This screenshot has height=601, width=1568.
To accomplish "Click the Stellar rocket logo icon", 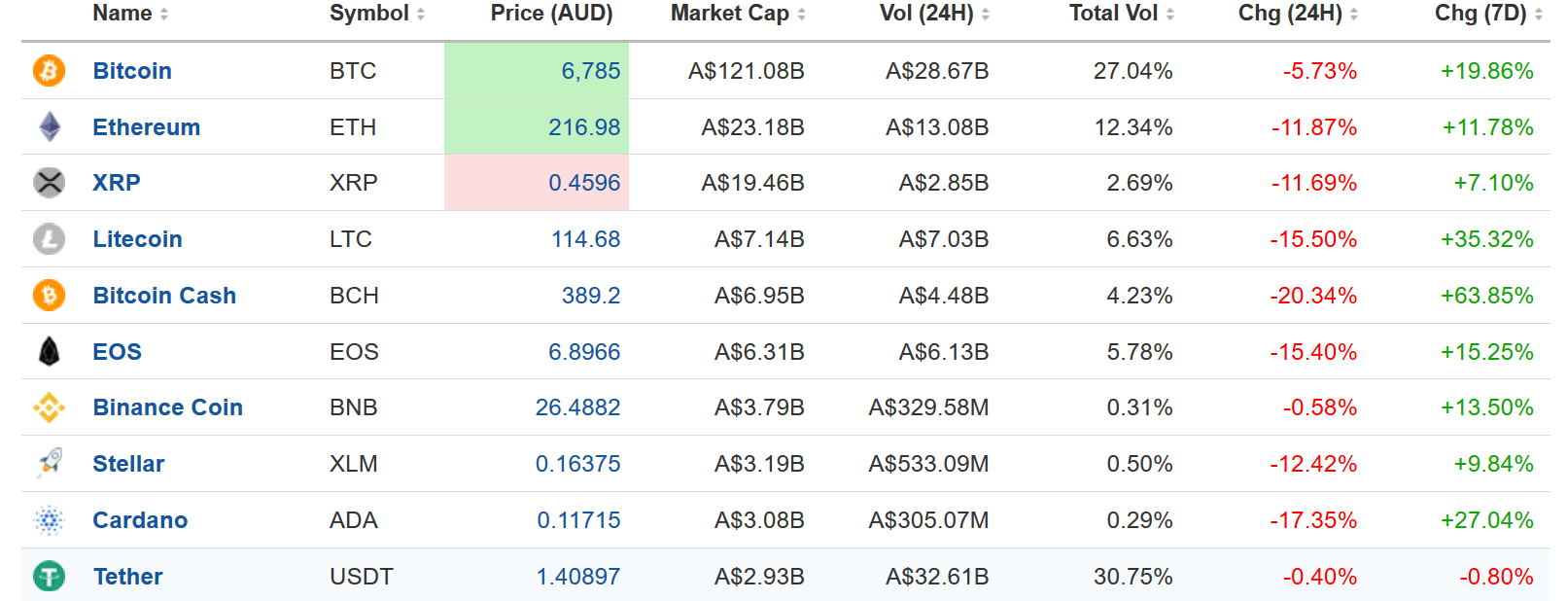I will [x=49, y=463].
